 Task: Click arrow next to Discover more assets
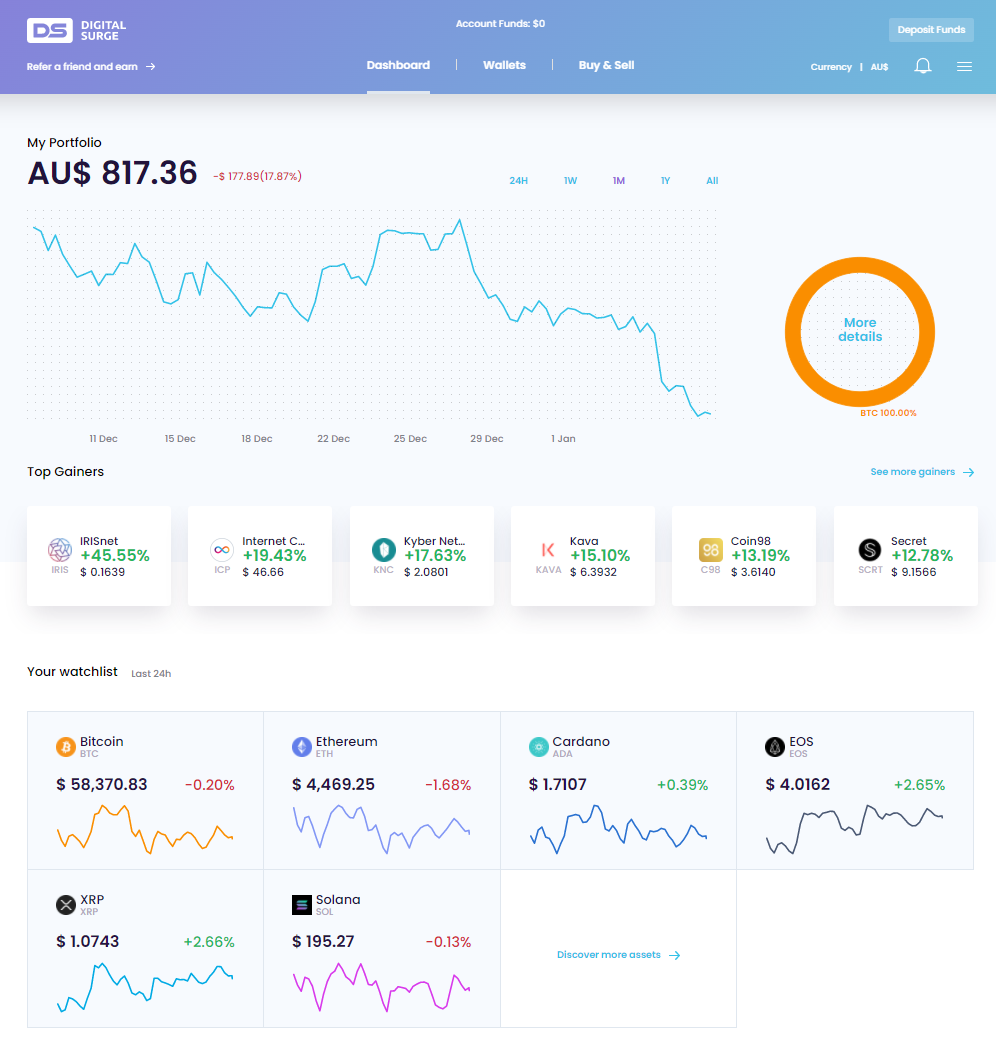tap(675, 955)
